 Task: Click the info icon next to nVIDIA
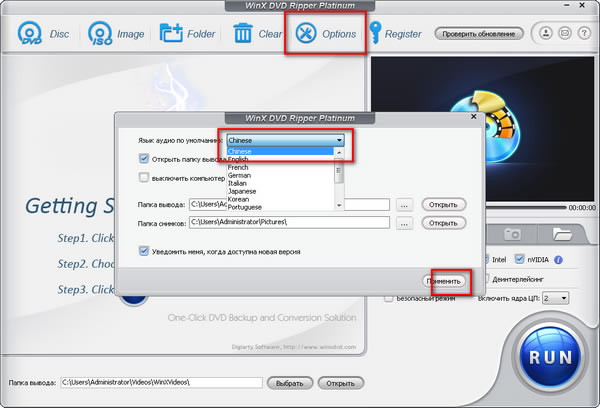[558, 260]
